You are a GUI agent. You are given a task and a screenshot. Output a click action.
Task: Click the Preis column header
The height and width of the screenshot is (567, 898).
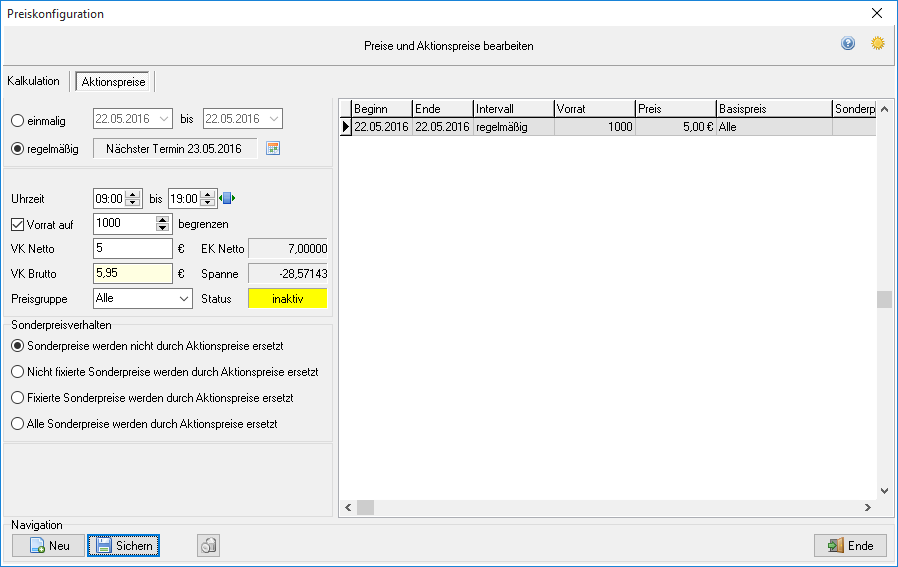click(676, 109)
